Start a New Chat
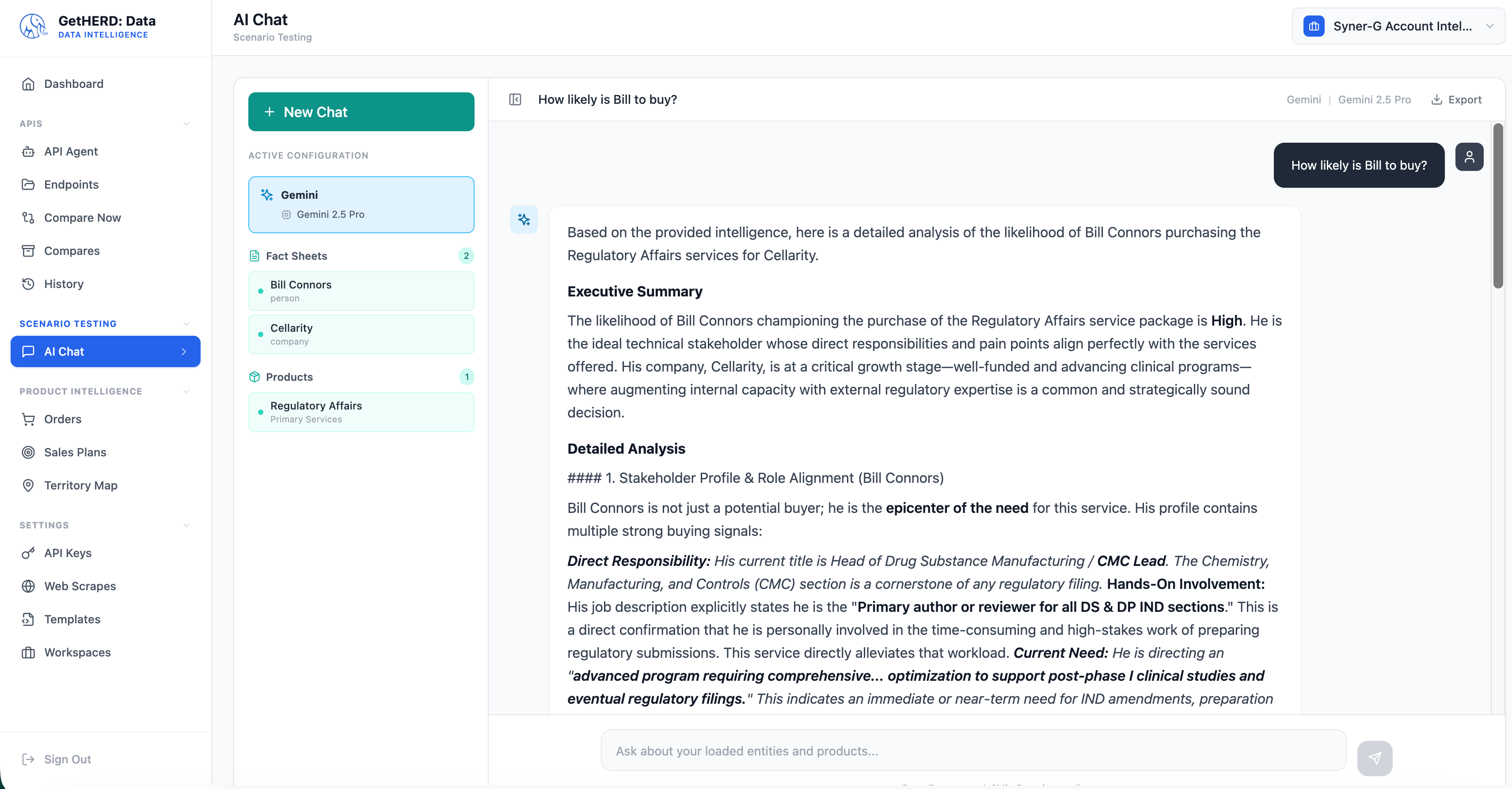 361,111
